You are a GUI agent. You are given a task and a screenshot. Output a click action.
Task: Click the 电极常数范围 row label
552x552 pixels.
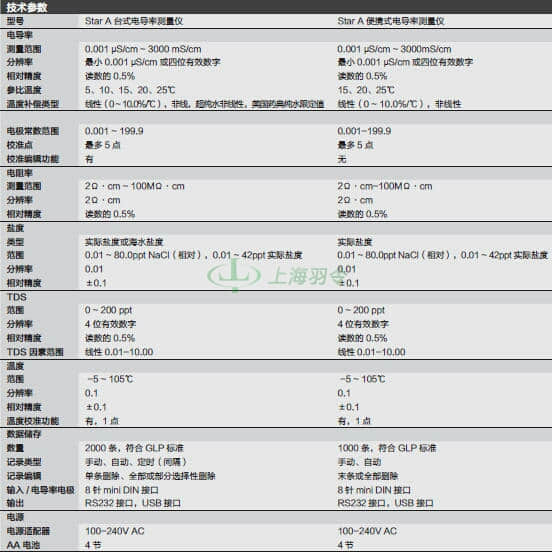pyautogui.click(x=33, y=131)
